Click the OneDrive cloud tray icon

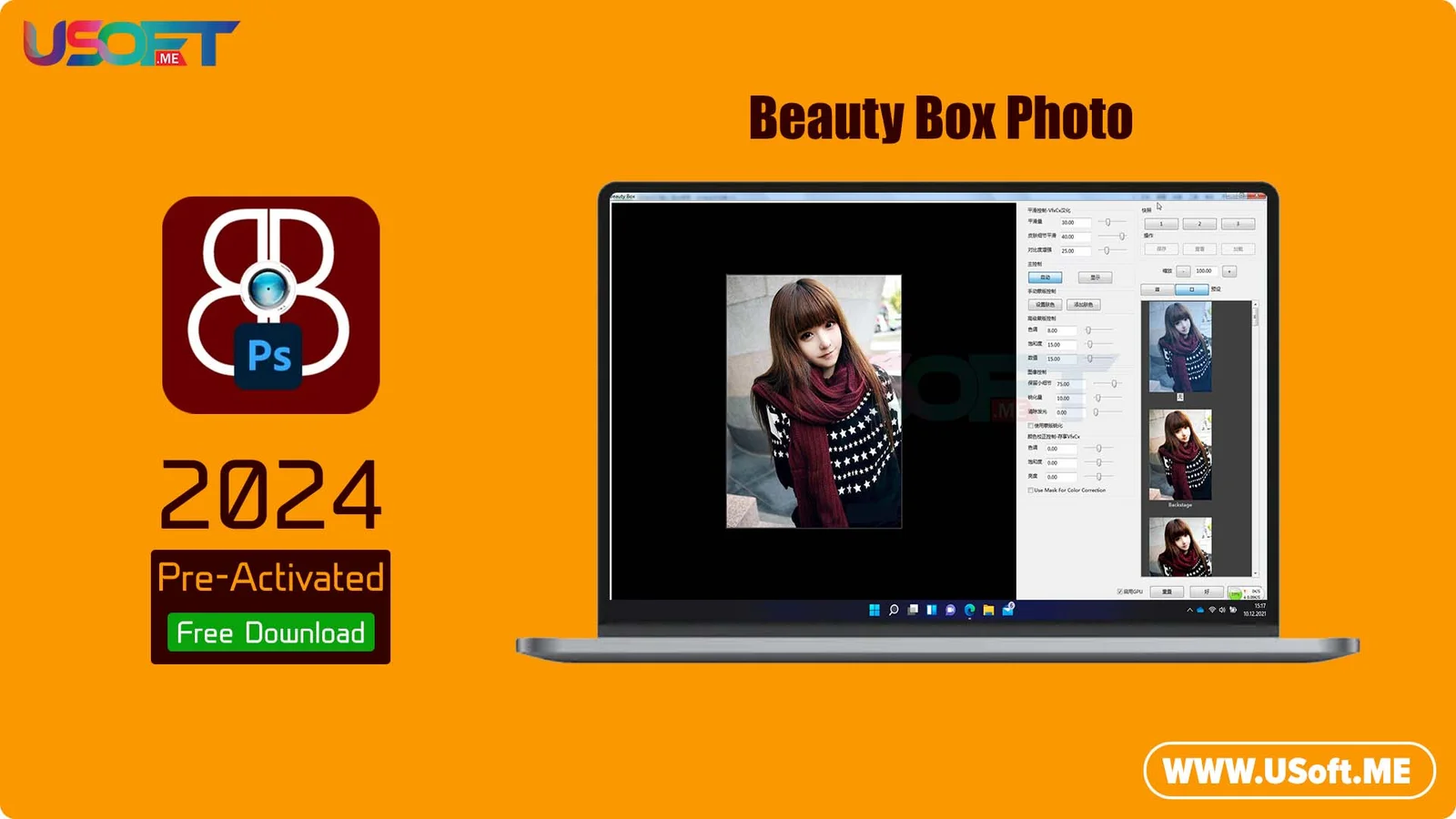click(x=1200, y=610)
